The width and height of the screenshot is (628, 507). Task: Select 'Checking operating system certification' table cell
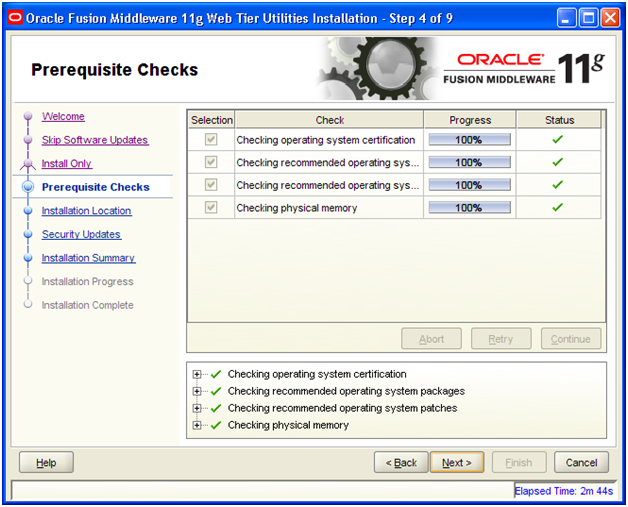[329, 140]
